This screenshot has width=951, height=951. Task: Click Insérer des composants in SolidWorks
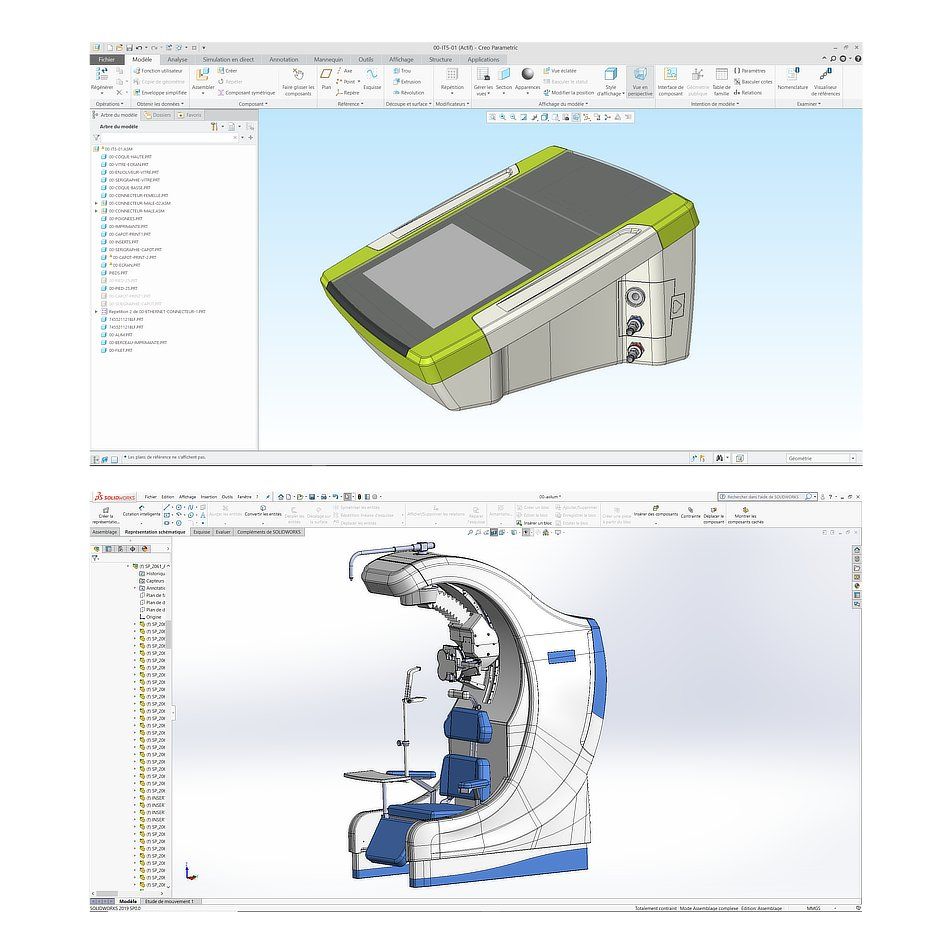[x=656, y=511]
